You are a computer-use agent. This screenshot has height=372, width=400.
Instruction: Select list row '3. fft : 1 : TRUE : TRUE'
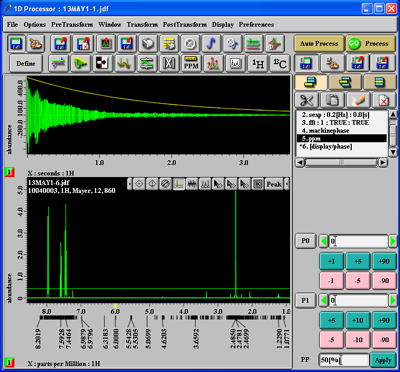click(342, 123)
